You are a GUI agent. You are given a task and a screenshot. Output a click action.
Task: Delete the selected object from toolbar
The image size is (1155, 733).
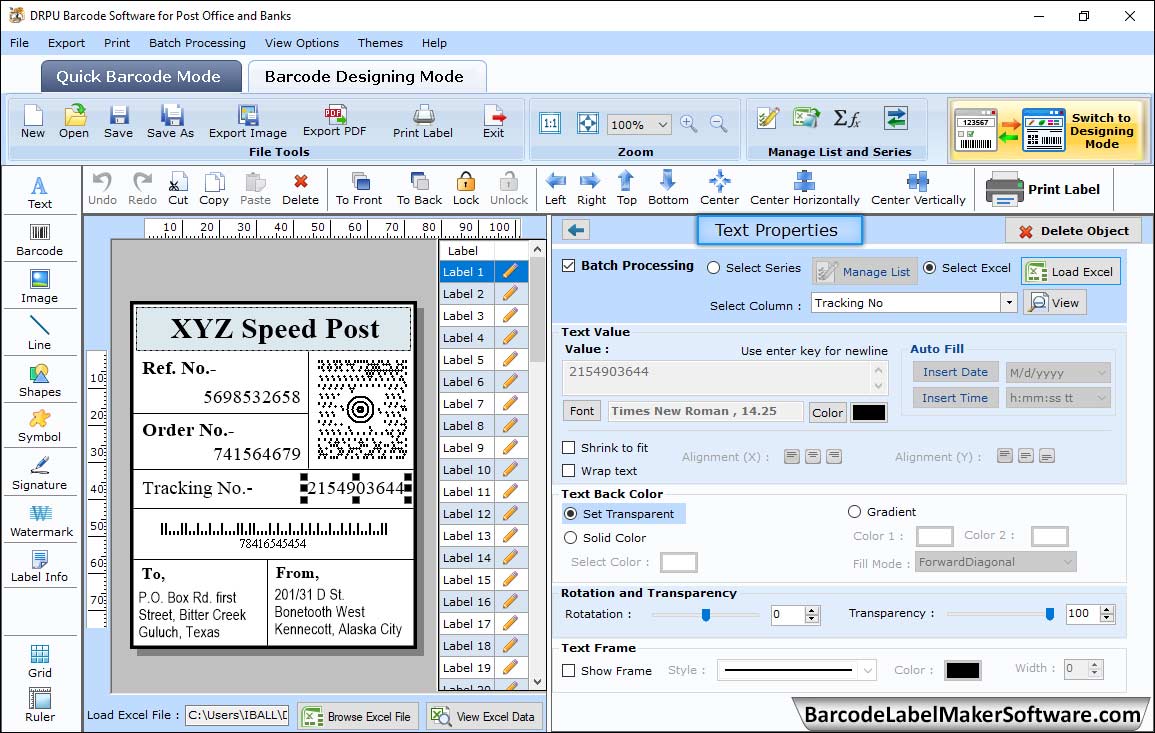click(301, 189)
